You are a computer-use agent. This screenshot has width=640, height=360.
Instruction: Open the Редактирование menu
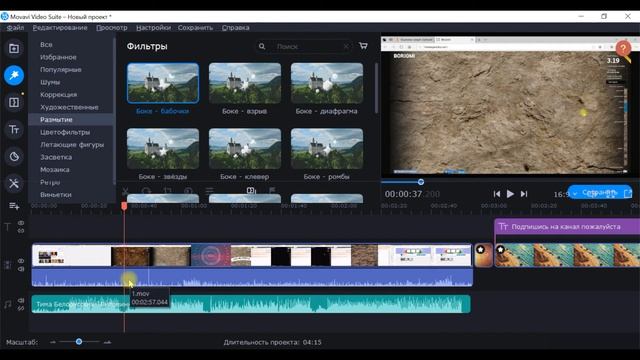(60, 28)
